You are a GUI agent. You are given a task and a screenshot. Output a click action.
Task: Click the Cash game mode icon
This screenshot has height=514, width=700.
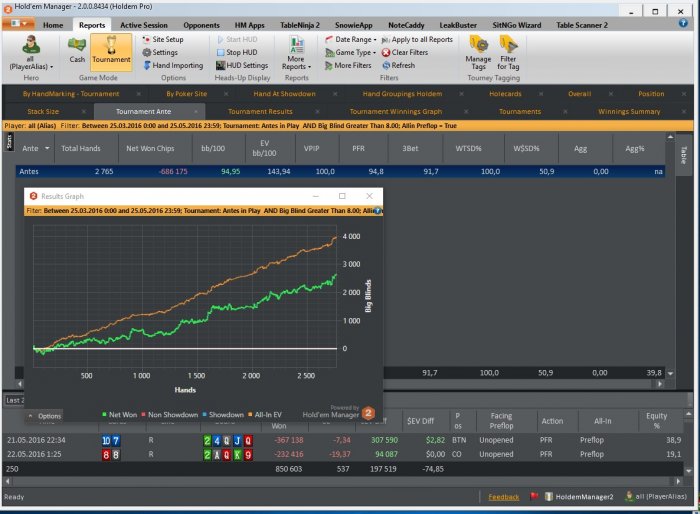pos(77,50)
